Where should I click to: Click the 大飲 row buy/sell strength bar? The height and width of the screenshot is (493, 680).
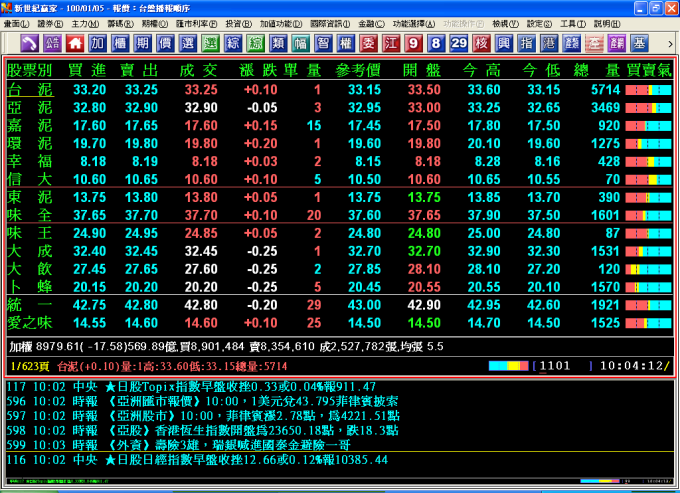(648, 270)
